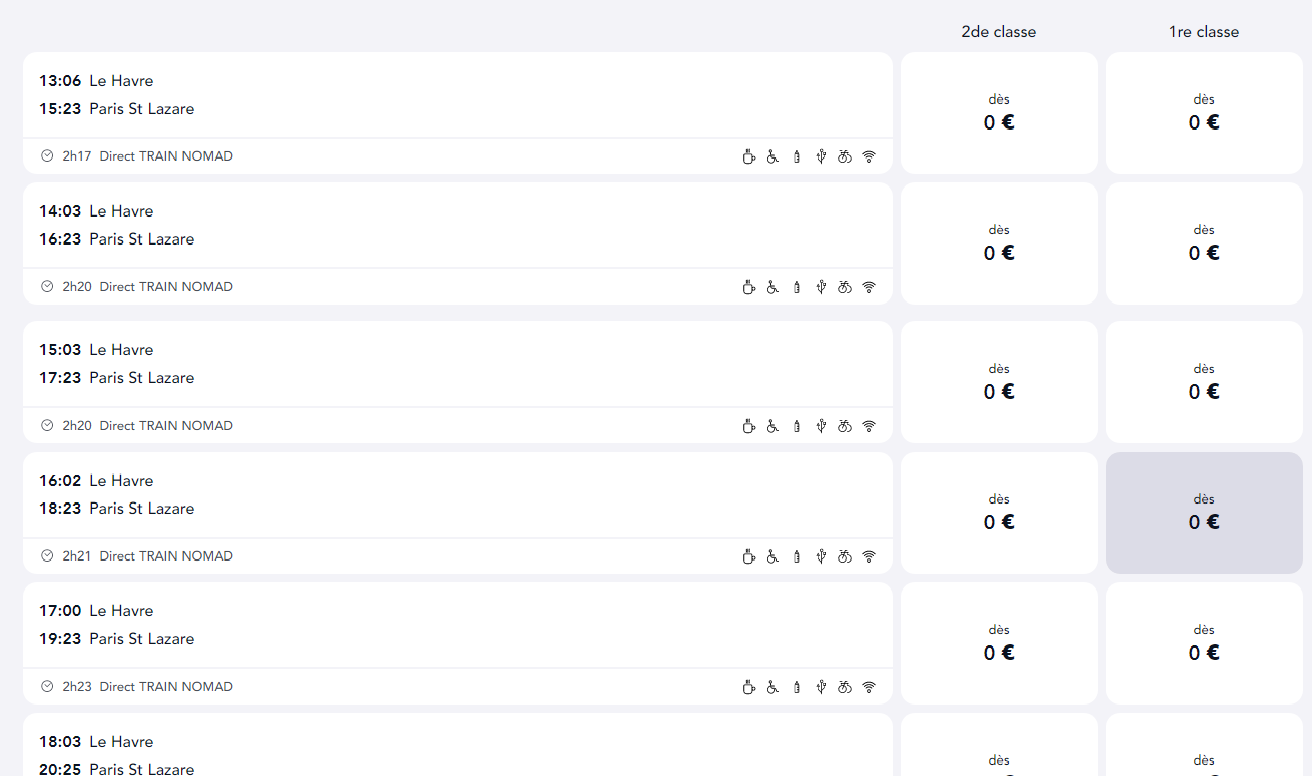This screenshot has height=776, width=1312.
Task: Click the coffee cup icon on the 17:00 train
Action: click(x=748, y=687)
